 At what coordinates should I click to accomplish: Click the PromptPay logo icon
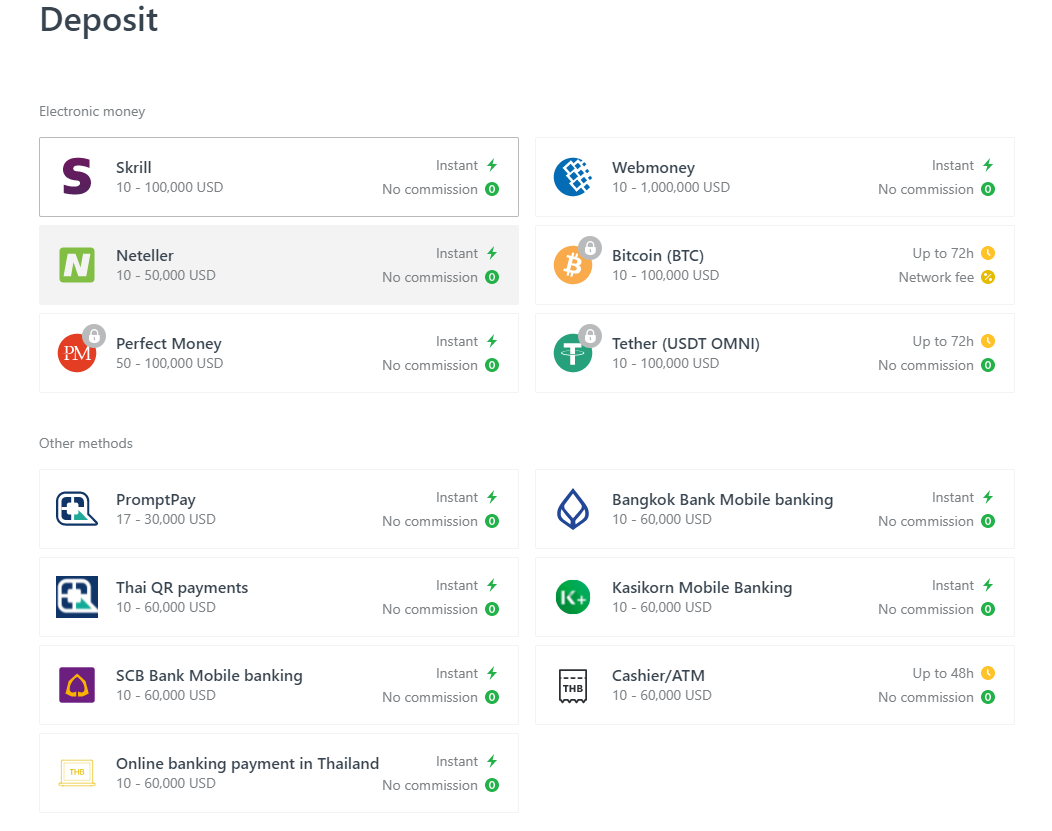pos(76,509)
